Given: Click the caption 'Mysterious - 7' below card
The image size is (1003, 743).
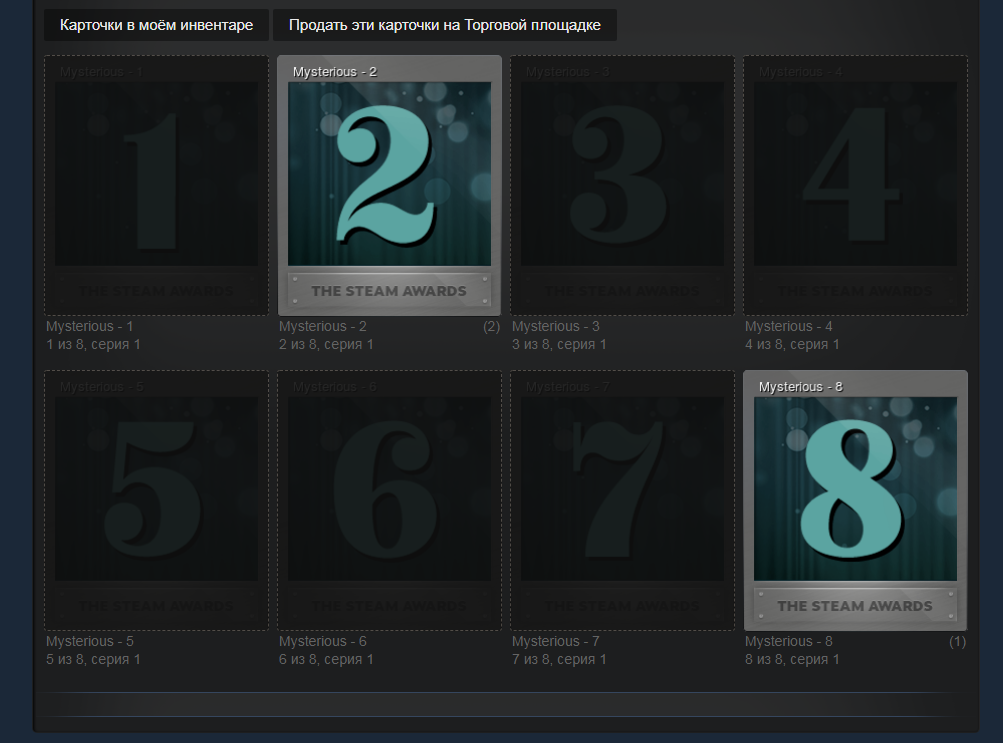Looking at the screenshot, I should pyautogui.click(x=555, y=641).
